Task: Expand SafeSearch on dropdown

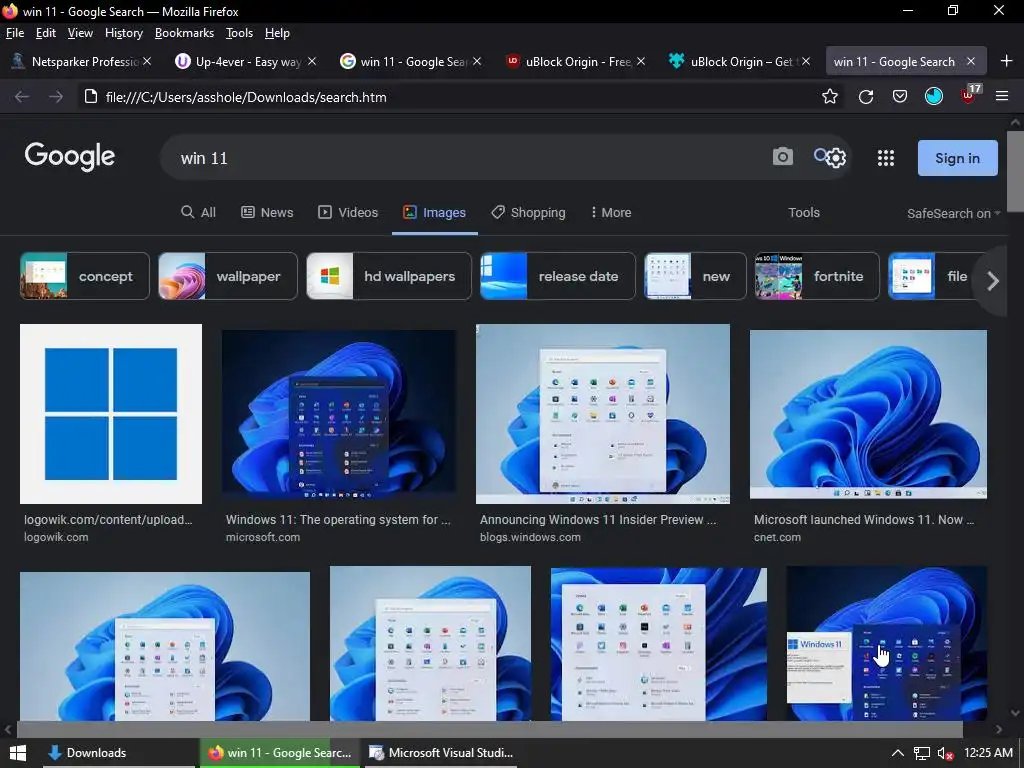Action: point(953,214)
